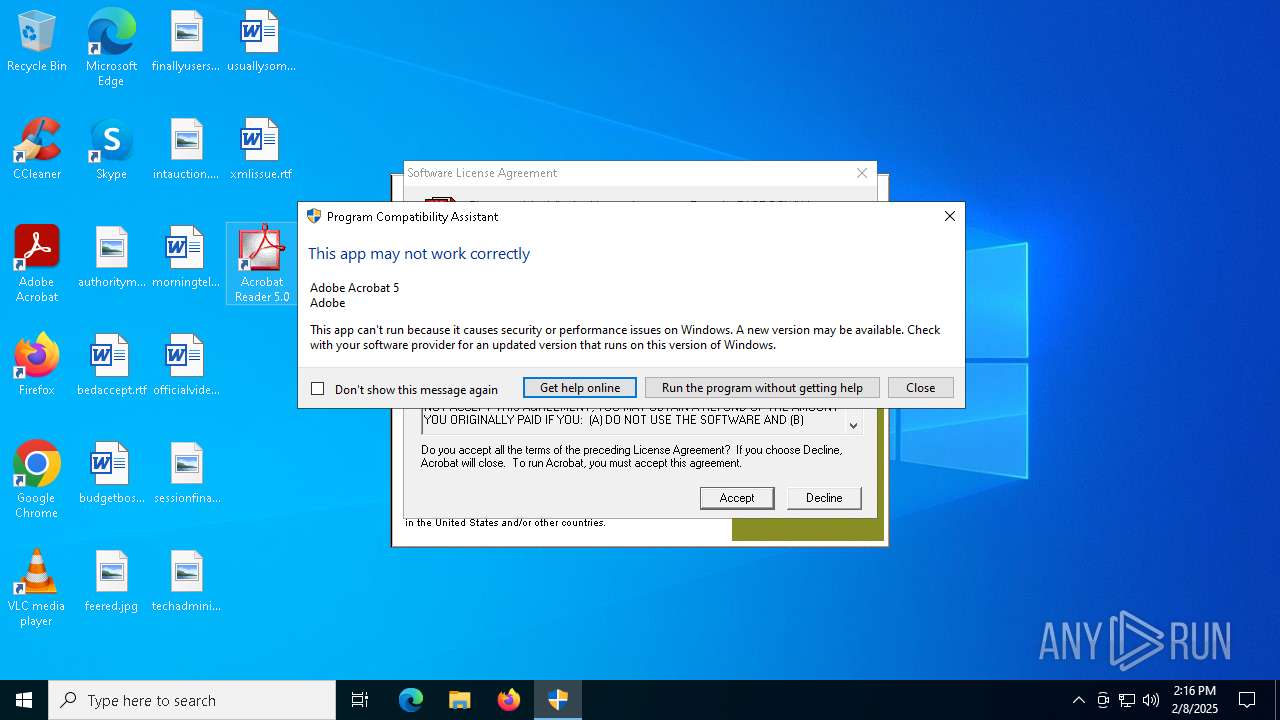Select the CCleaner desktop shortcut
The height and width of the screenshot is (720, 1280).
pos(37,150)
